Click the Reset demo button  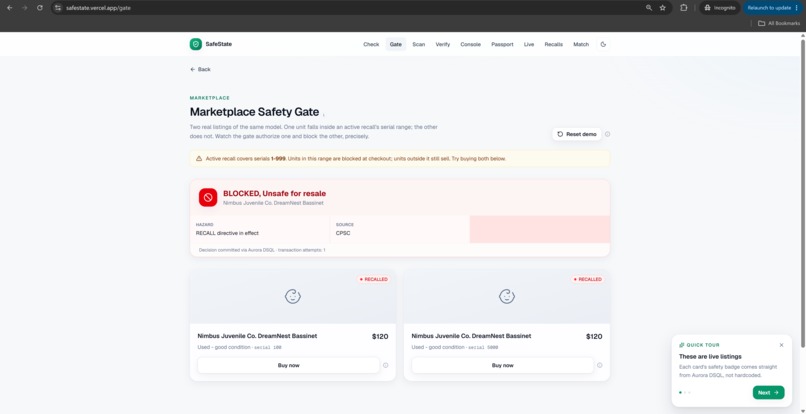point(577,134)
